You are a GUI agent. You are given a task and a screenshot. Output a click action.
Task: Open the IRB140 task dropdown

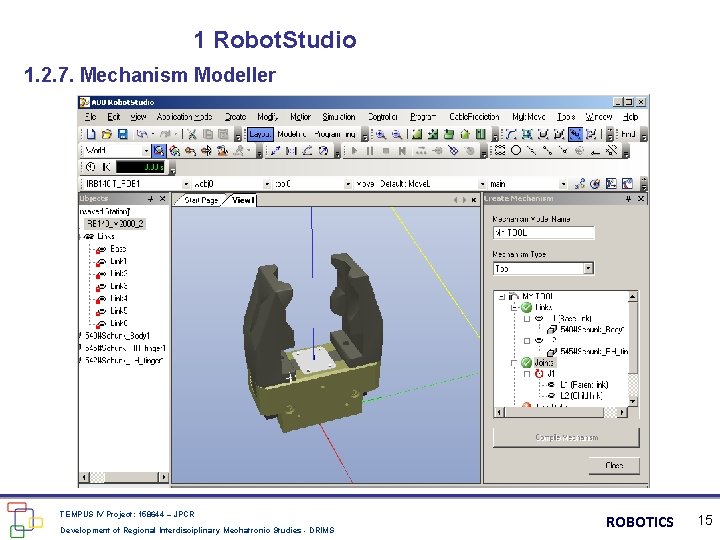[x=186, y=184]
